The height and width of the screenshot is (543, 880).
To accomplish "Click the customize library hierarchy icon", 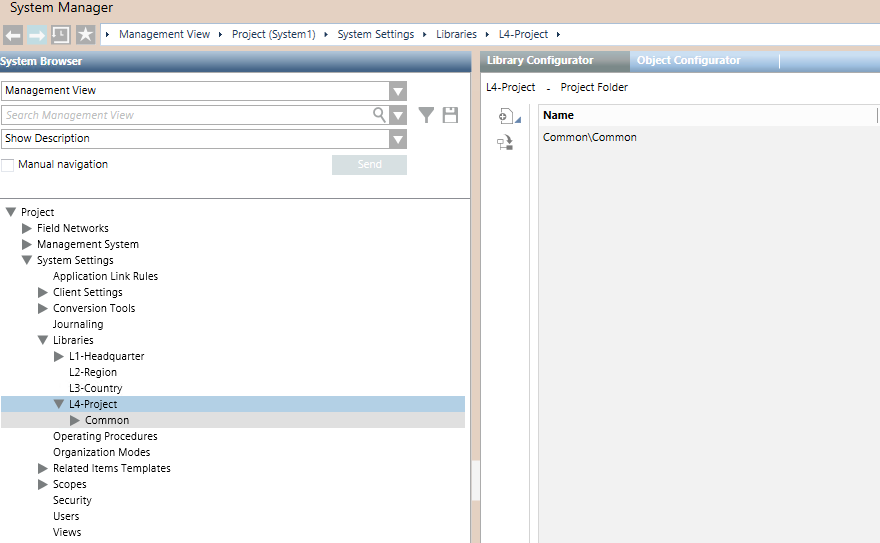I will coord(505,144).
